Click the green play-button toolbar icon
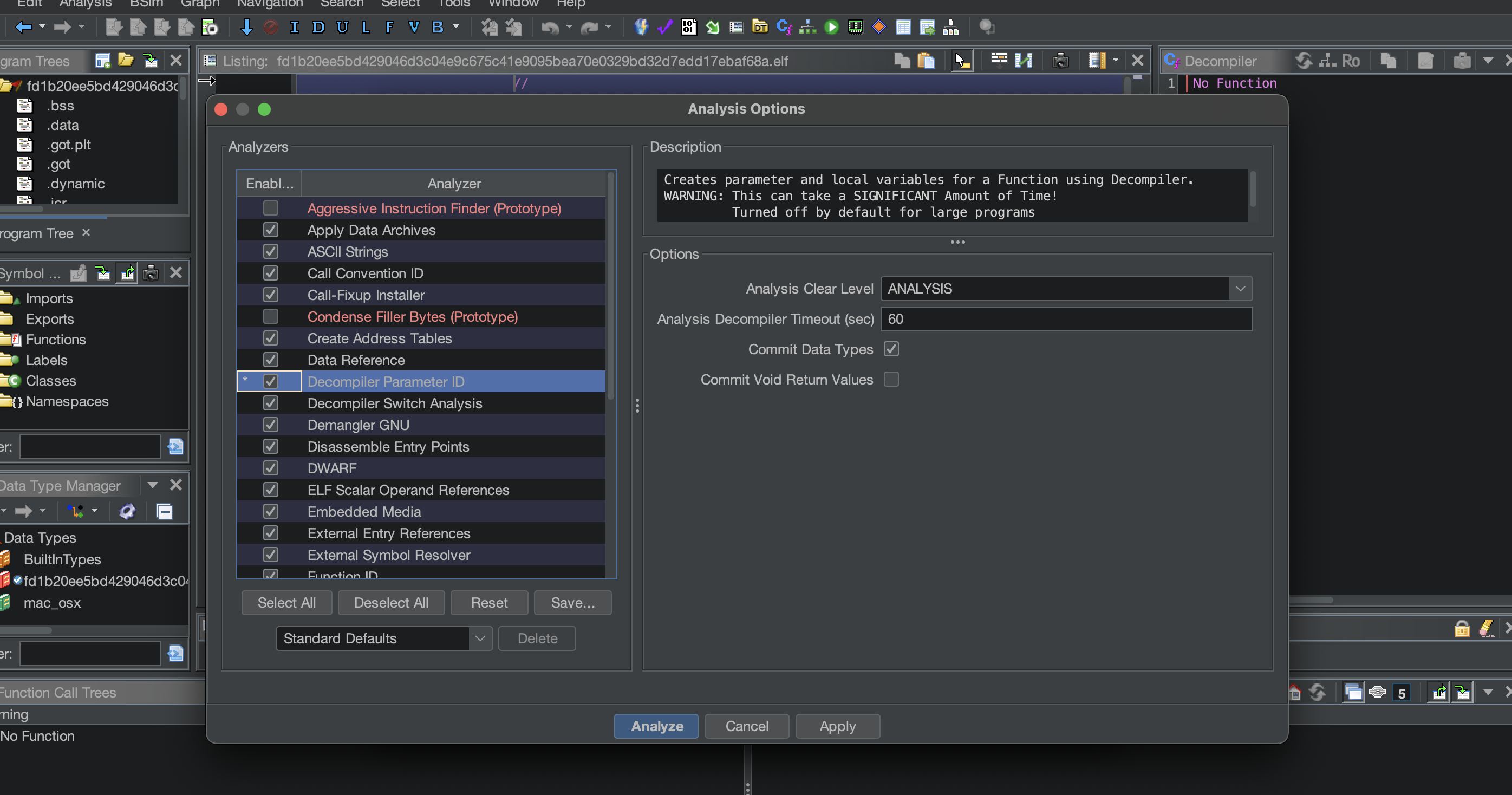Viewport: 1512px width, 795px height. pyautogui.click(x=831, y=27)
